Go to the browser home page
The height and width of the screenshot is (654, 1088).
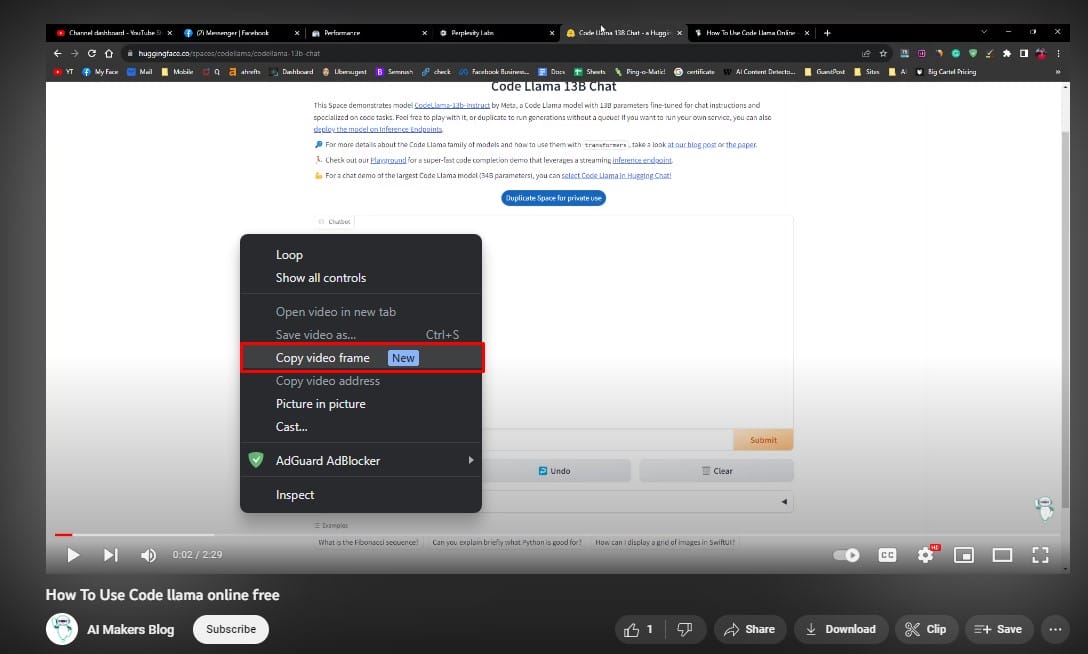pyautogui.click(x=109, y=53)
